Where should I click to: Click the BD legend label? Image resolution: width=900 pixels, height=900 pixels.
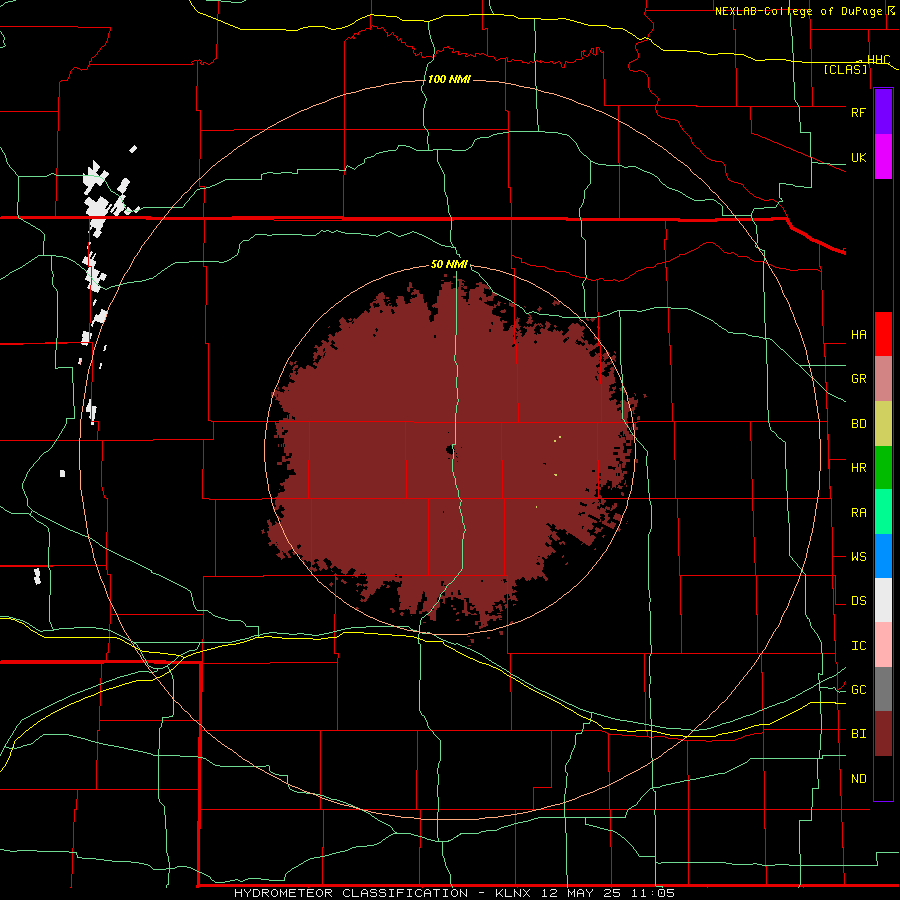click(x=858, y=424)
